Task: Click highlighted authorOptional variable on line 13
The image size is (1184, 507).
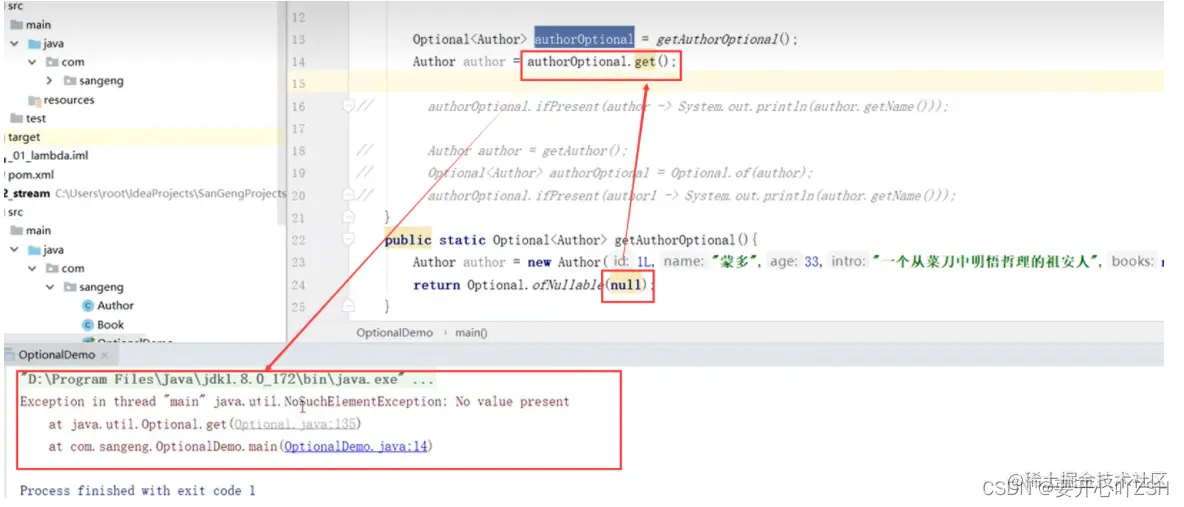Action: coord(584,39)
